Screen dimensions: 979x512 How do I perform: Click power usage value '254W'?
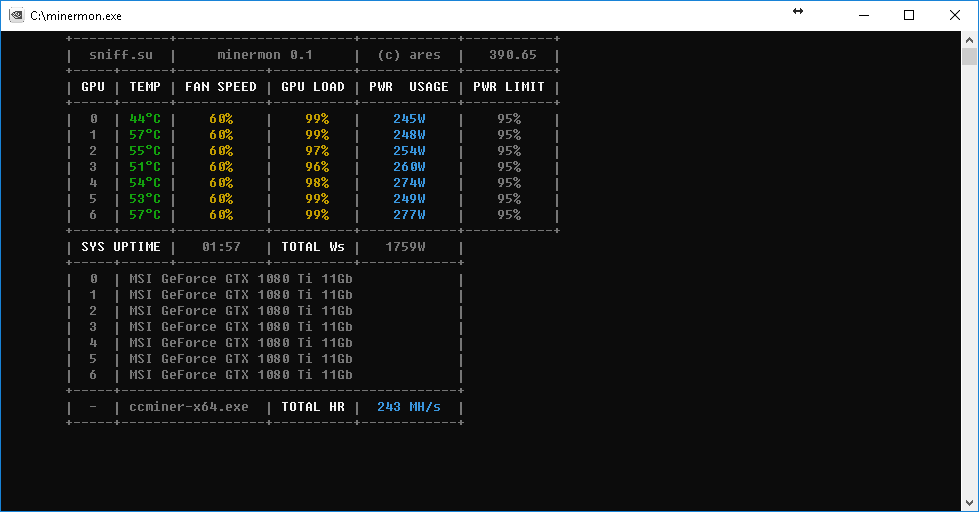tap(409, 150)
